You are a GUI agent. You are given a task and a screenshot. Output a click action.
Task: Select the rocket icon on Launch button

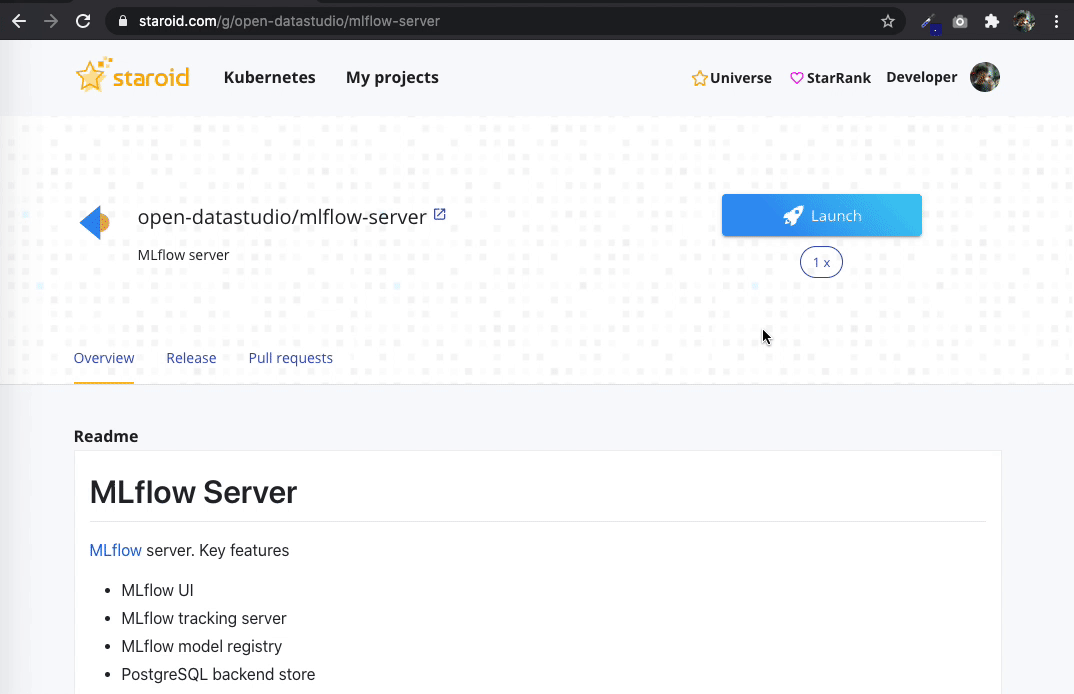click(x=792, y=215)
